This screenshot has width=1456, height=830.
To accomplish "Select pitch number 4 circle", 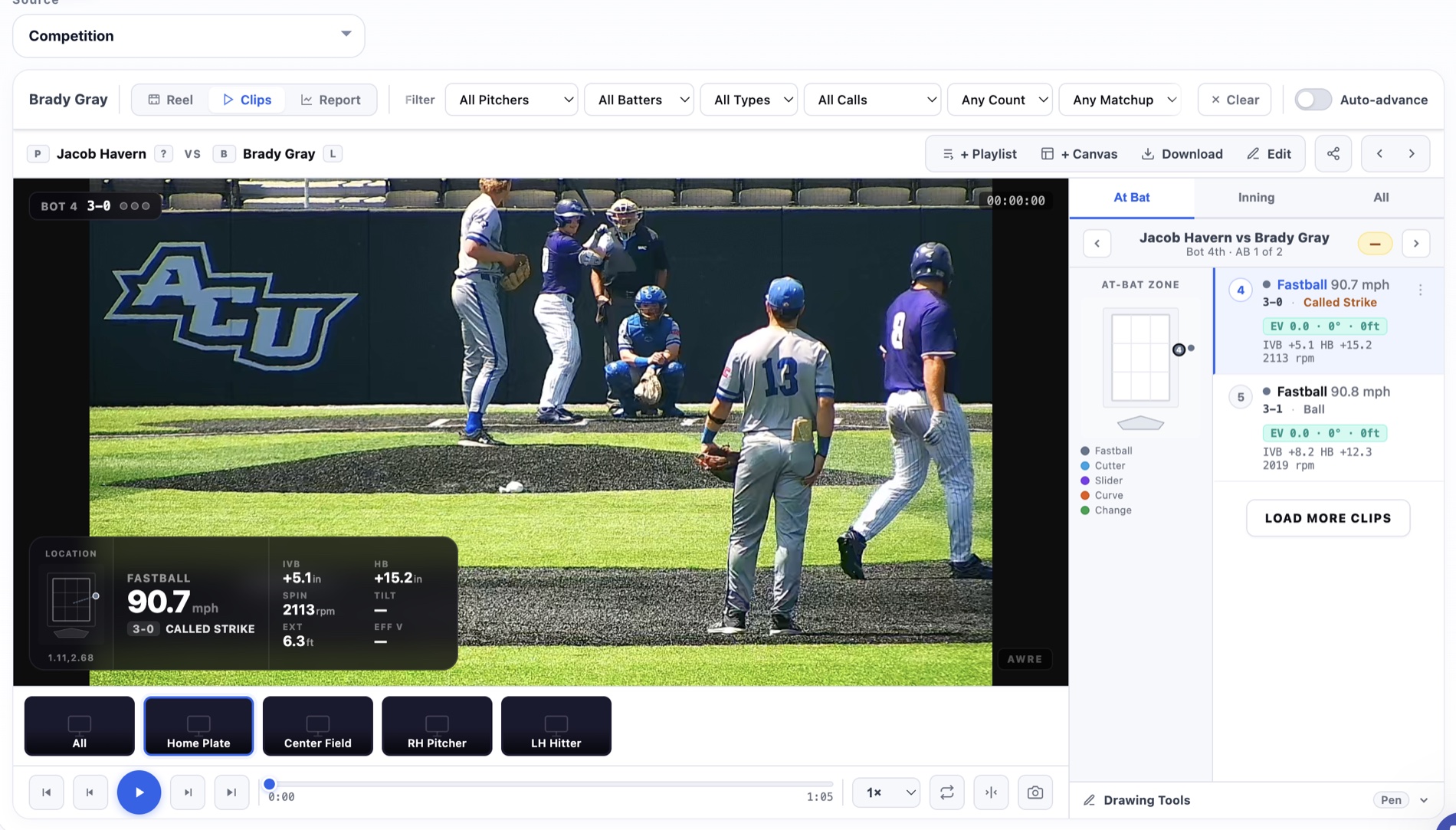I will [x=1241, y=290].
